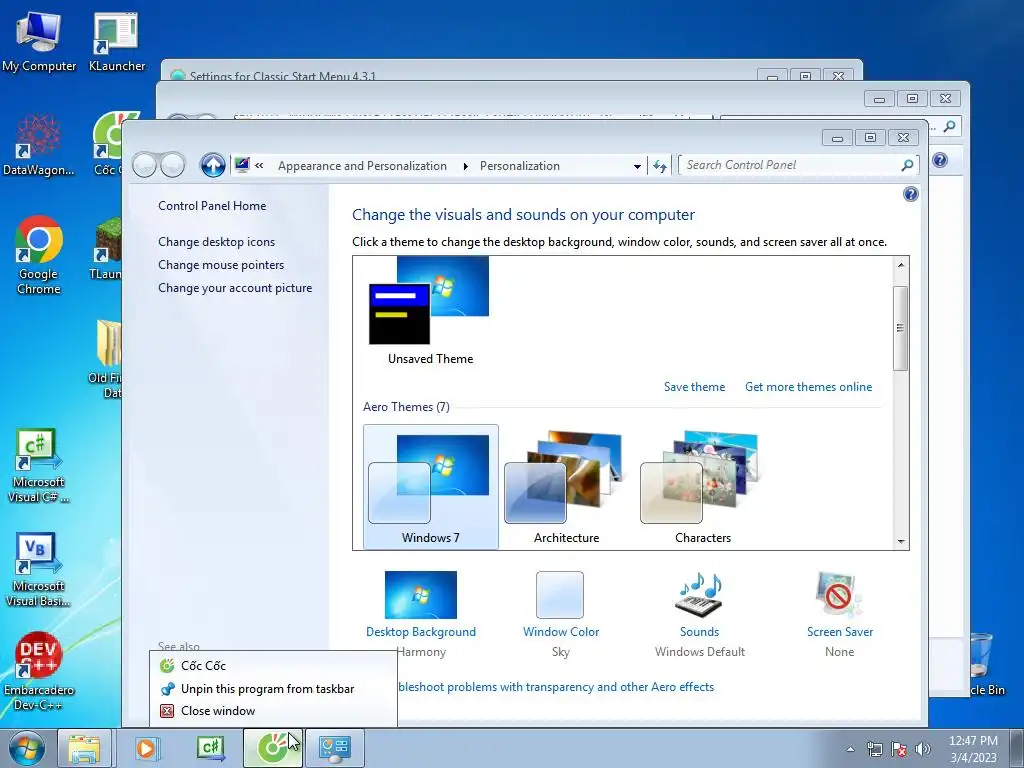Screen dimensions: 1024x768
Task: Select the Windows 7 theme
Action: tap(430, 487)
